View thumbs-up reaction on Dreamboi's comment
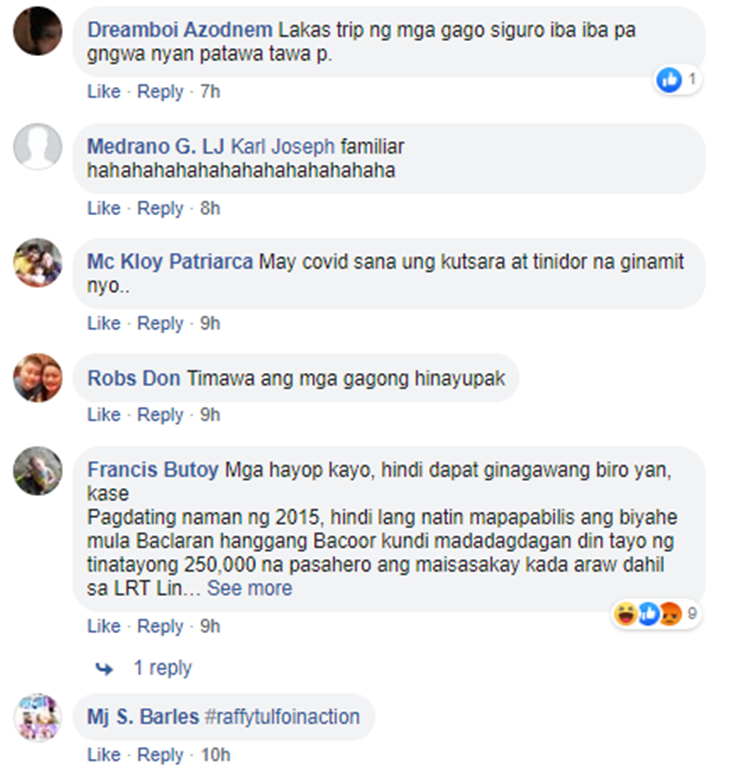The height and width of the screenshot is (775, 750). coord(677,79)
